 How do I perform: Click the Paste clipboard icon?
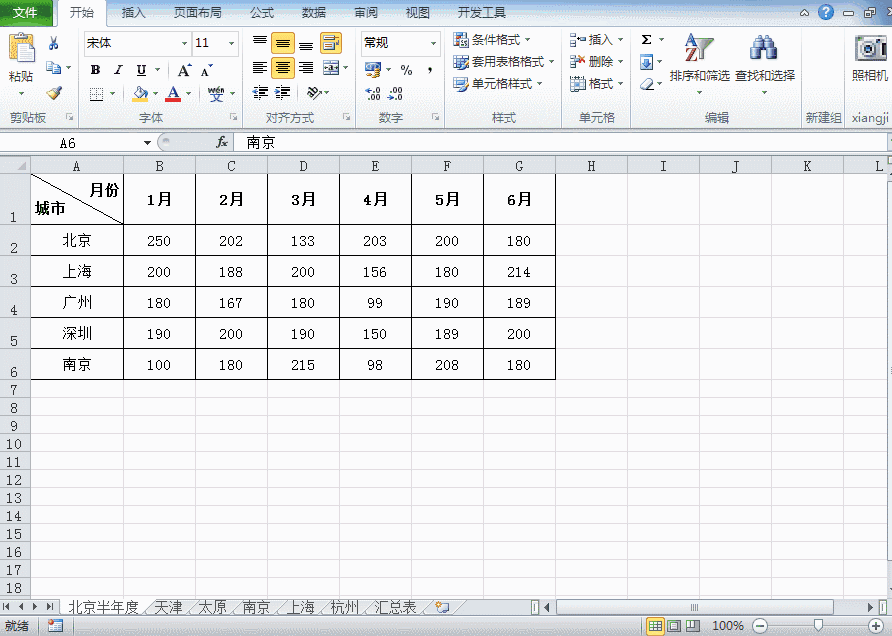point(21,48)
